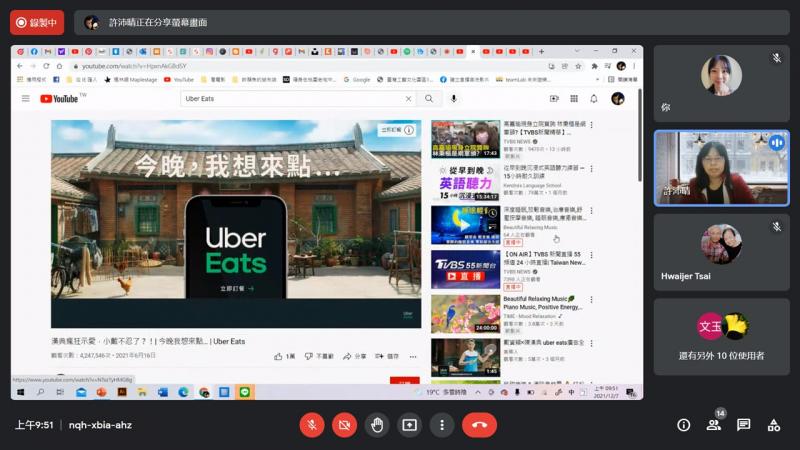Open LINE app from the taskbar
800x450 pixels.
pyautogui.click(x=245, y=392)
